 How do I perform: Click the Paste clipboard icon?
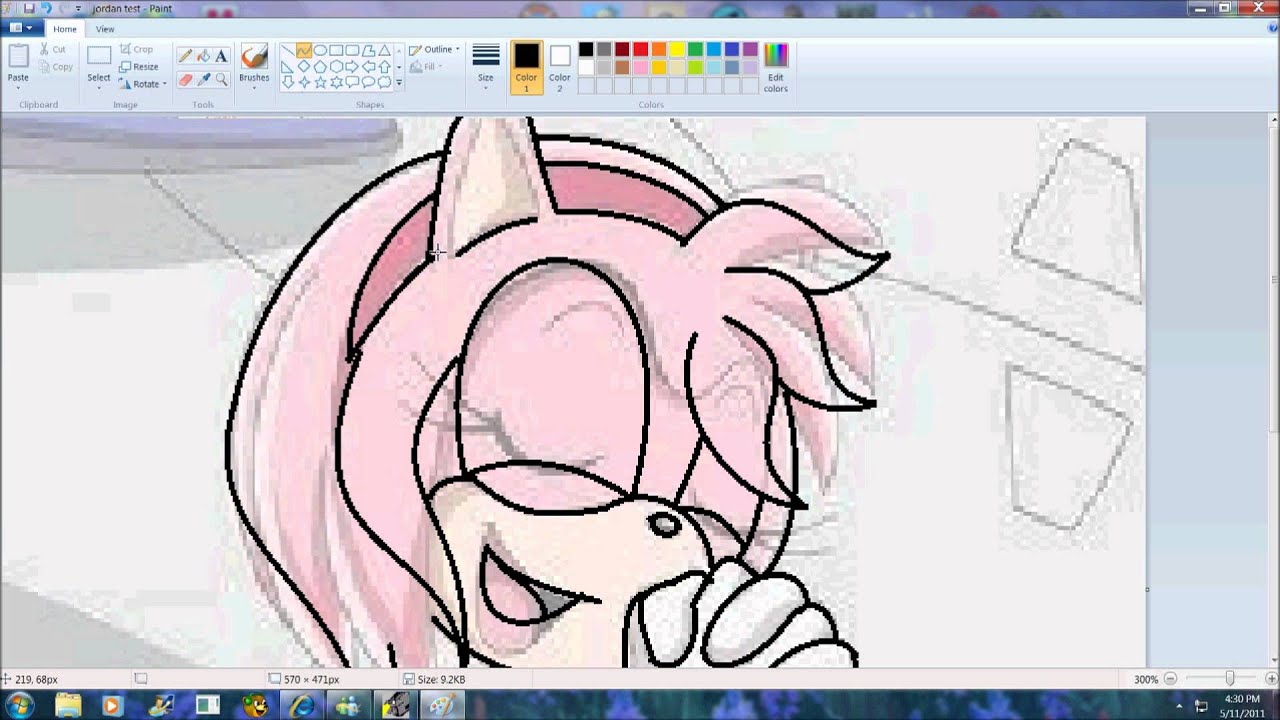tap(18, 57)
